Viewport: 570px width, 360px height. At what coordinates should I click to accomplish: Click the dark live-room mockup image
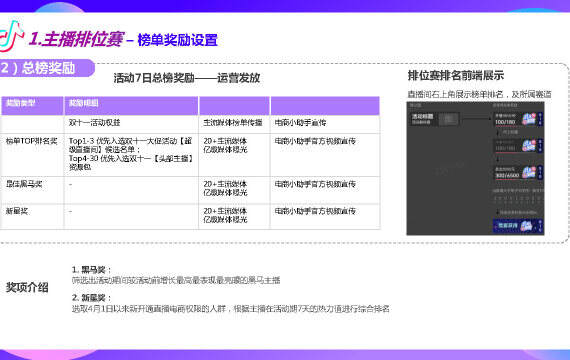[475, 168]
